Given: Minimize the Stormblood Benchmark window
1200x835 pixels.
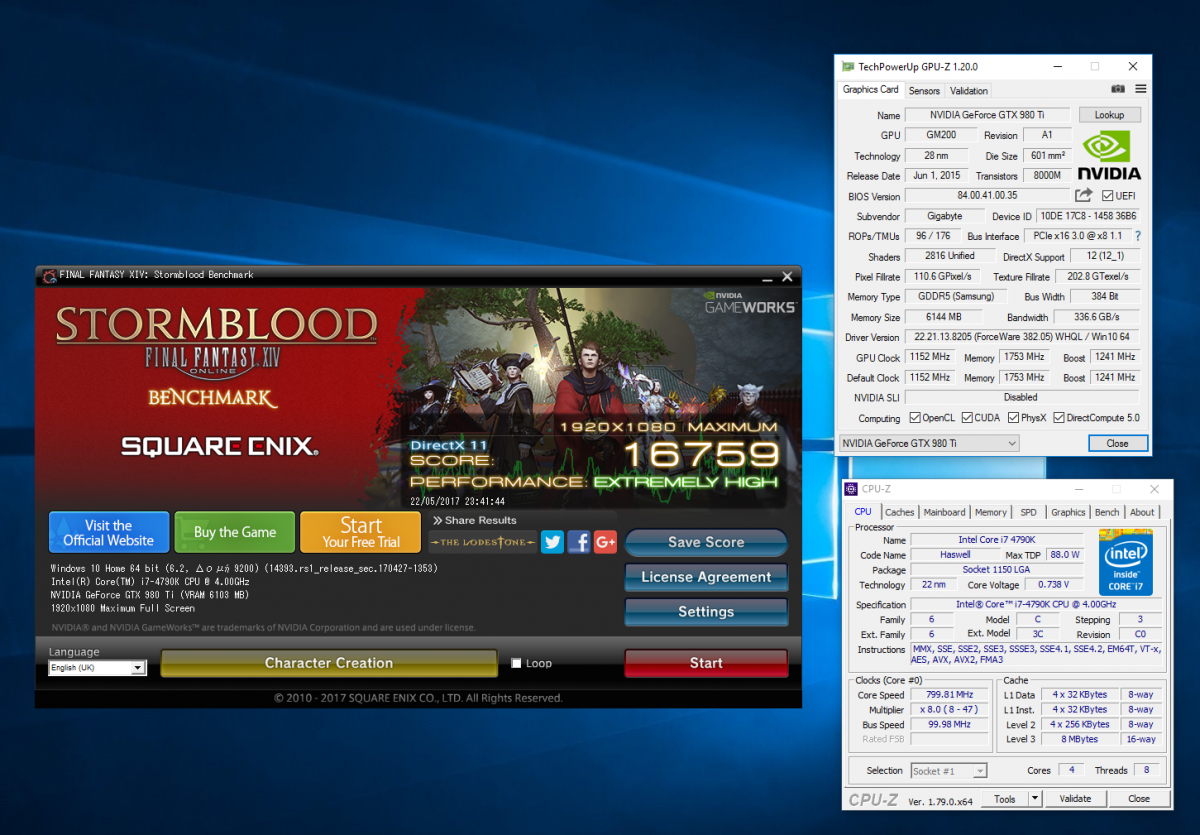Looking at the screenshot, I should point(766,277).
